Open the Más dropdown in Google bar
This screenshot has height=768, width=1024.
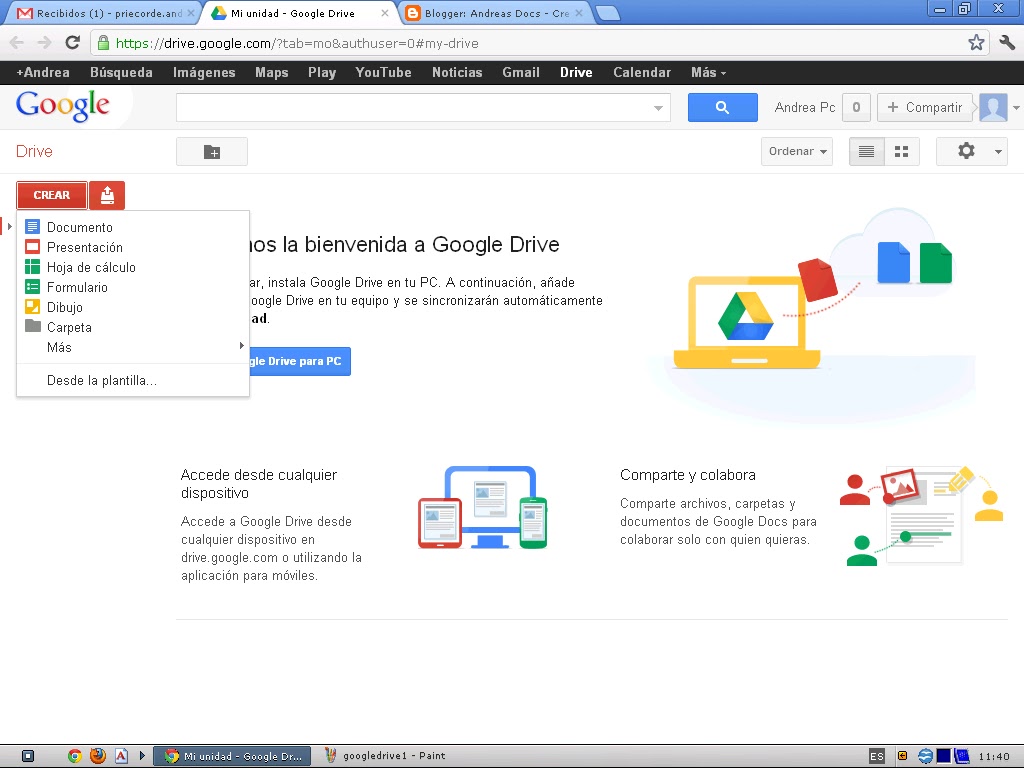click(x=709, y=72)
